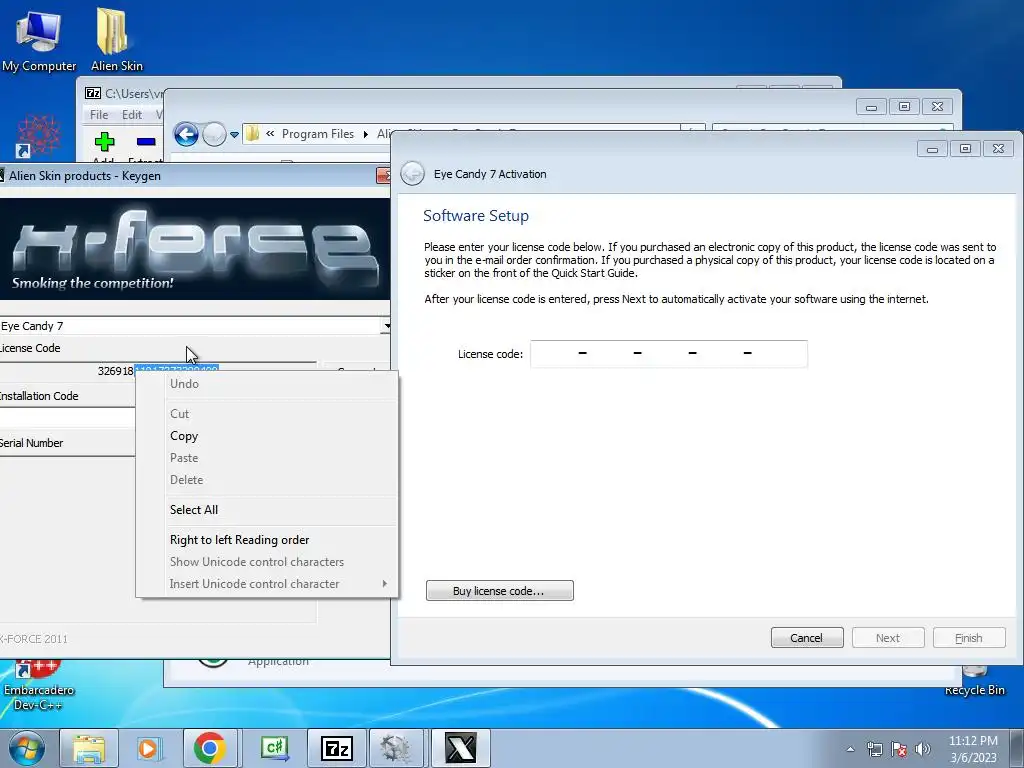Click the volume speaker tray icon
Screen dimensions: 1024x768
coord(923,749)
